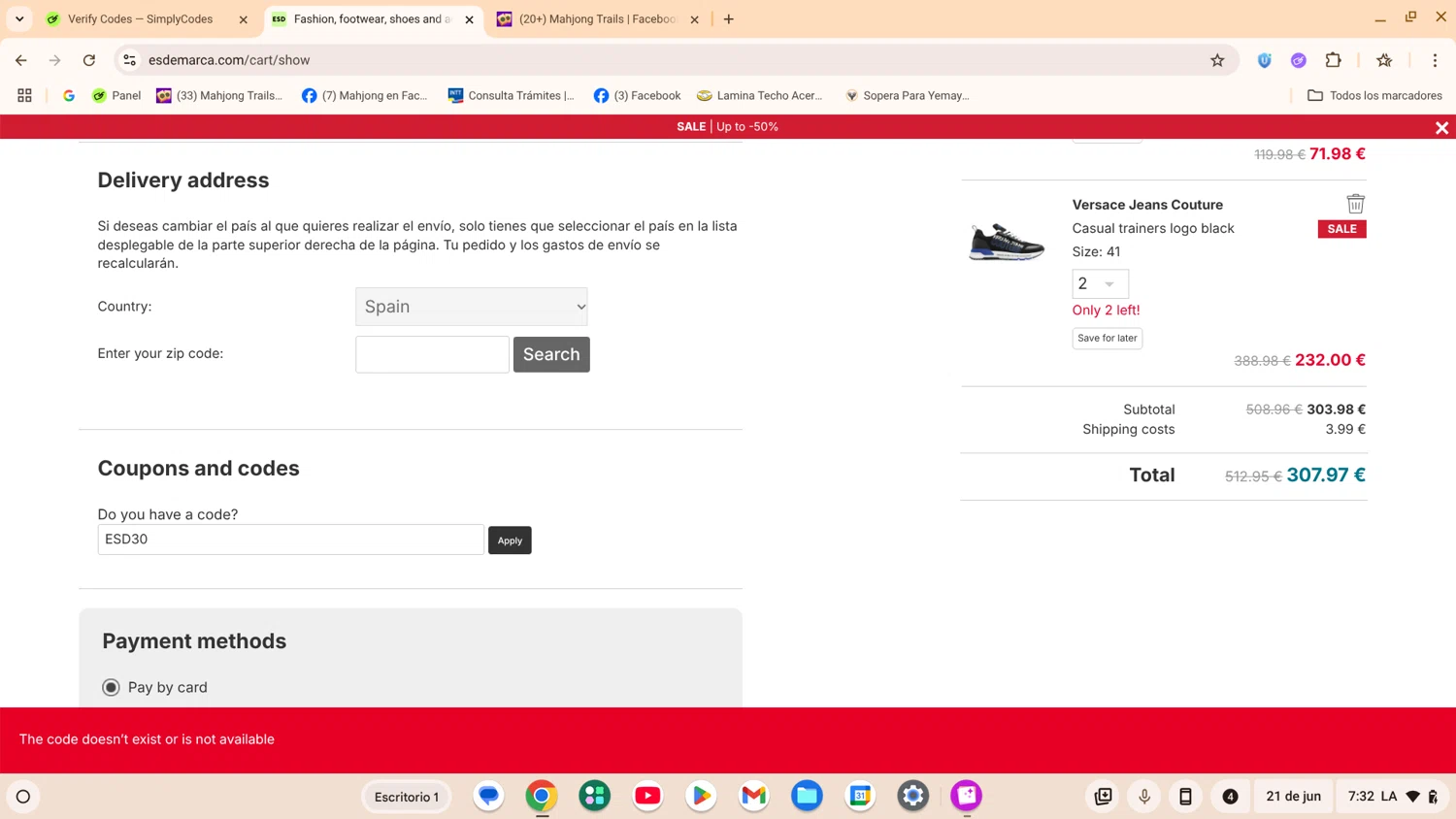The width and height of the screenshot is (1456, 819).
Task: Show the 4 notifications badge
Action: [1230, 797]
